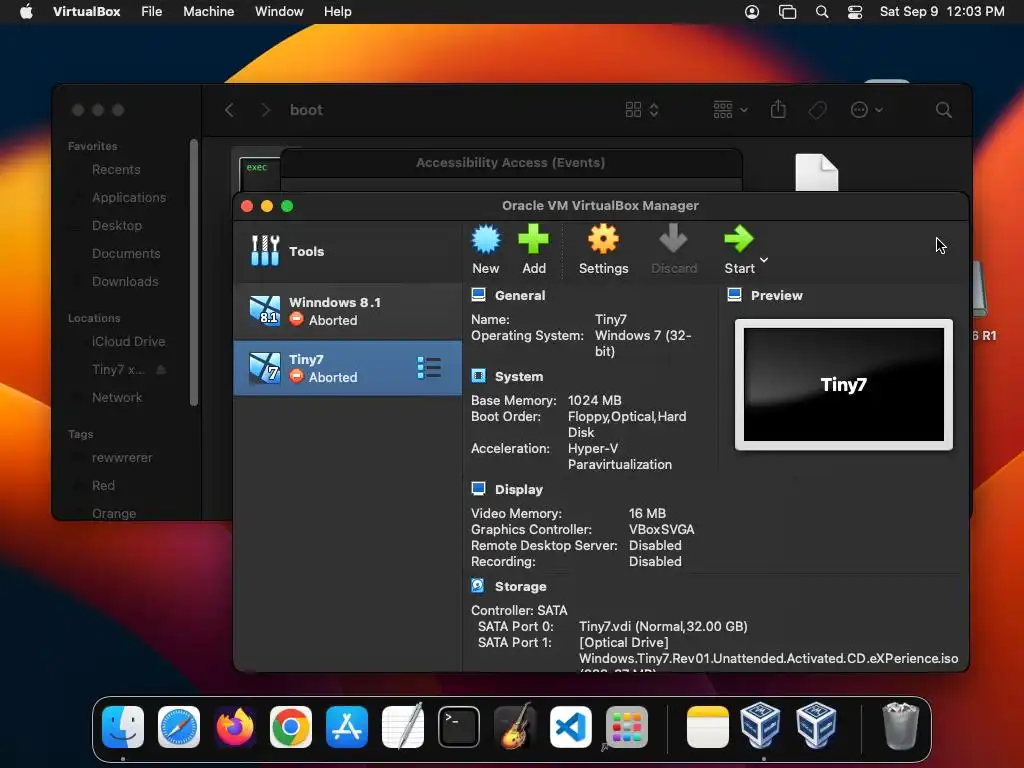This screenshot has width=1024, height=768.
Task: Open Applications in Finder sidebar
Action: point(129,197)
